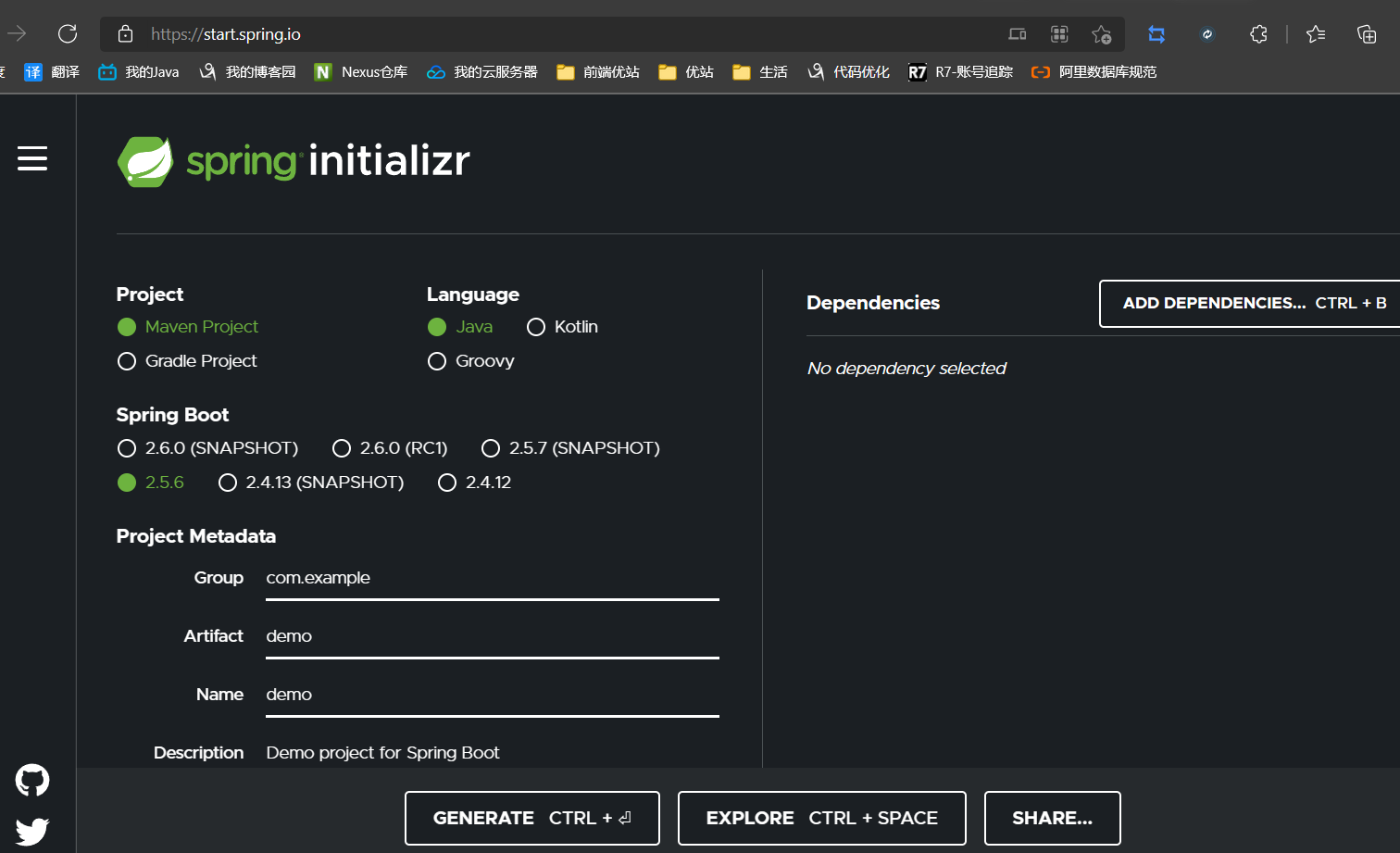This screenshot has width=1400, height=853.
Task: Open the 我的Java bookmark
Action: point(139,72)
